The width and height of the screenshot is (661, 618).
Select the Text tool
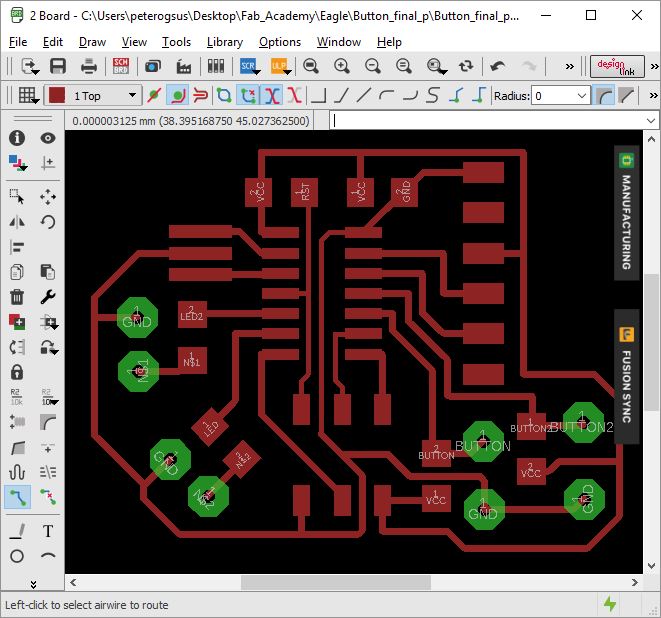tap(47, 531)
